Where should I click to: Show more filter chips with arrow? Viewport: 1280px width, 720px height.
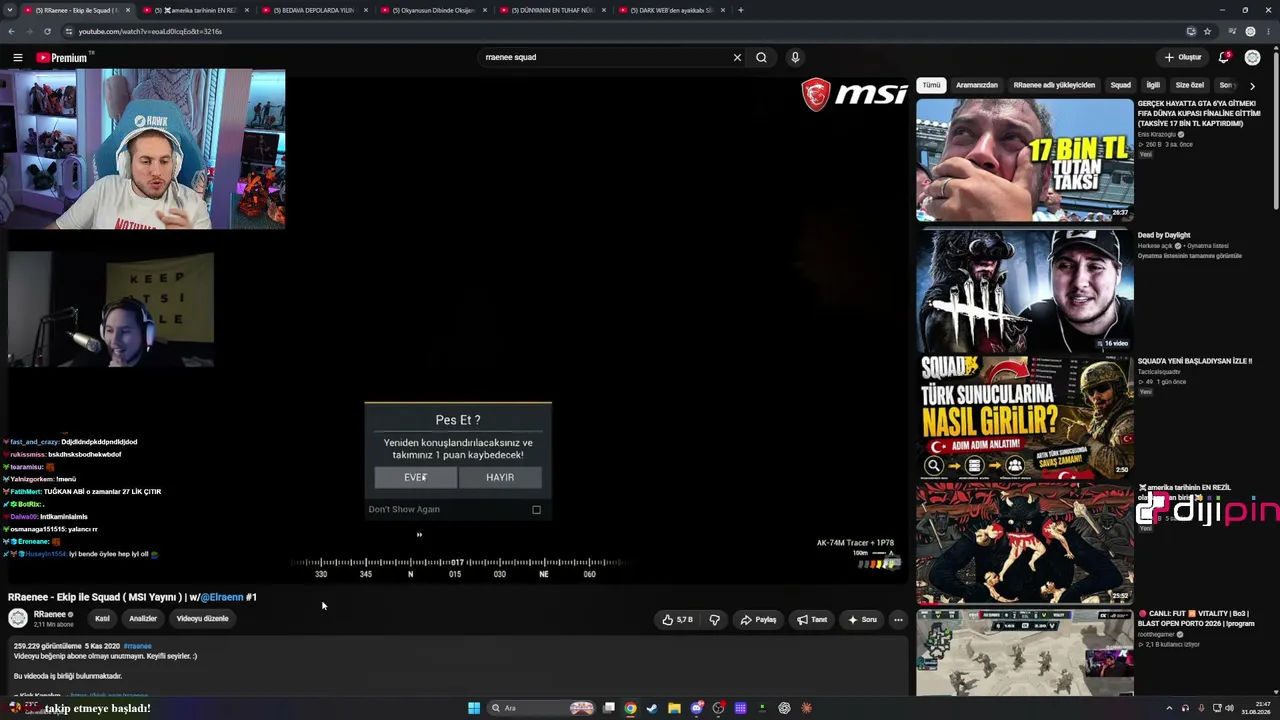1252,86
